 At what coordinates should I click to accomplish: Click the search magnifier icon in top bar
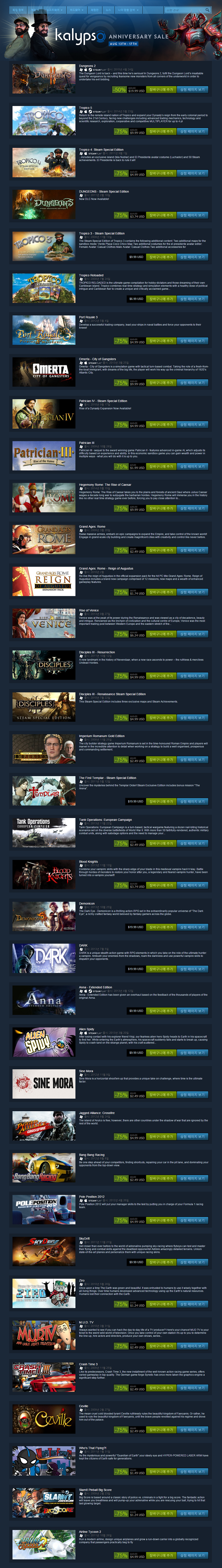click(x=207, y=10)
